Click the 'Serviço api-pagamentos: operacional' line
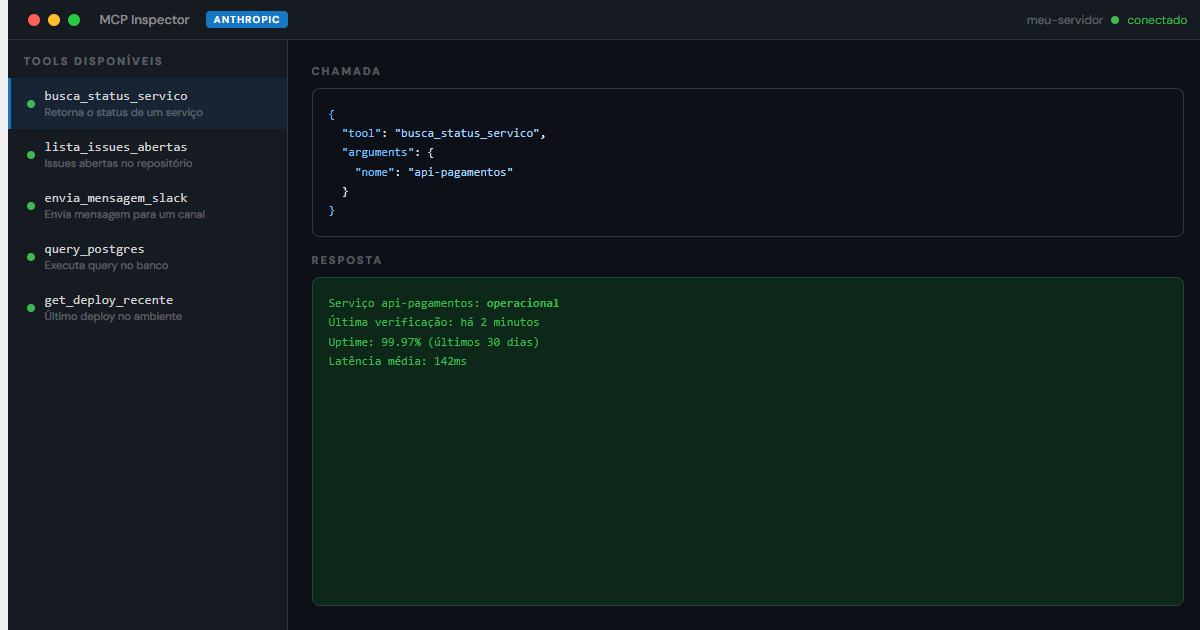 (444, 303)
